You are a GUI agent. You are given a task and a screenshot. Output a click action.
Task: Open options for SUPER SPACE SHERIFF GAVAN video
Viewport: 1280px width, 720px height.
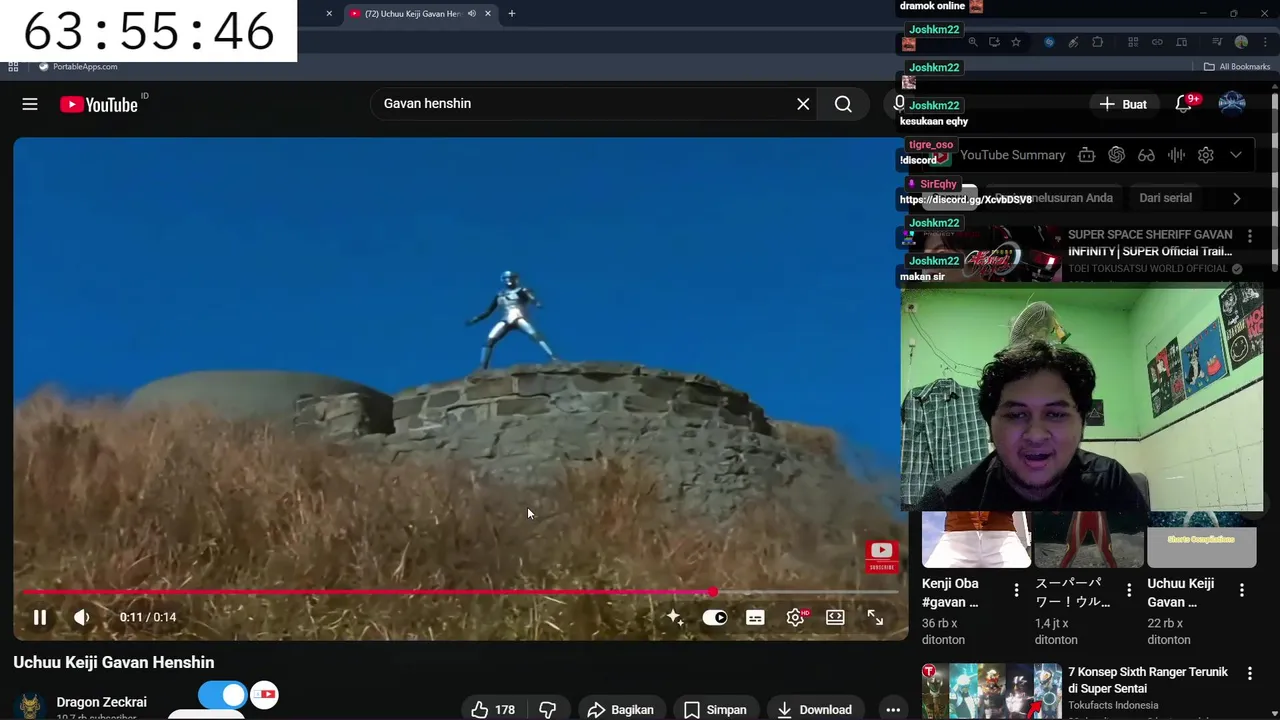1249,237
